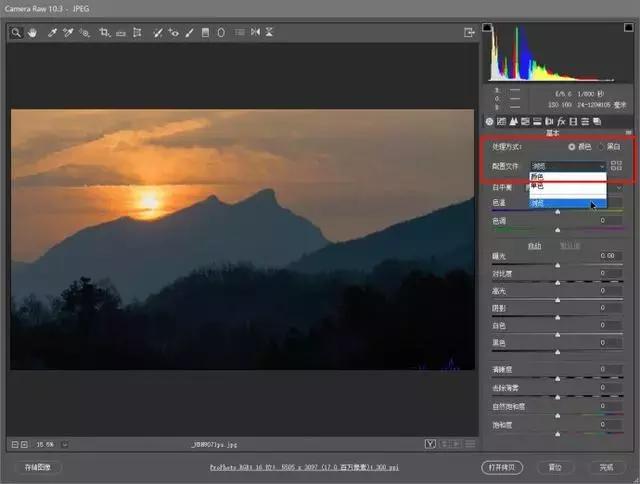Choose the highlighted 浏览 profile list entry
Screen dimensions: 640x484
568,203
